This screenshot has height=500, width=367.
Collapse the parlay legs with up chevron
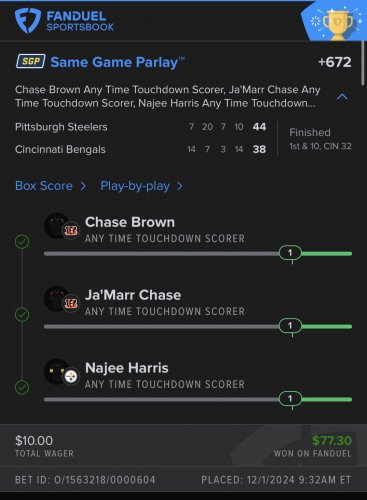(342, 97)
